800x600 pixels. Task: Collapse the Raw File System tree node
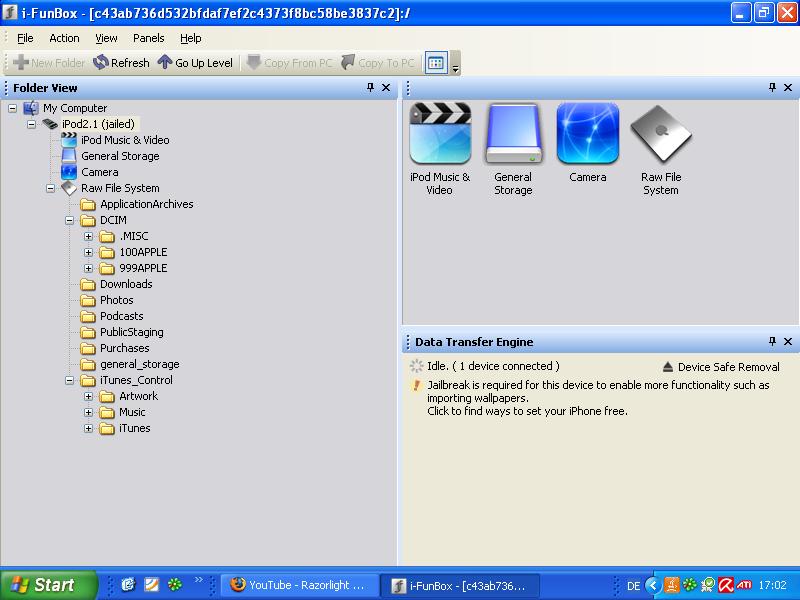pos(51,188)
